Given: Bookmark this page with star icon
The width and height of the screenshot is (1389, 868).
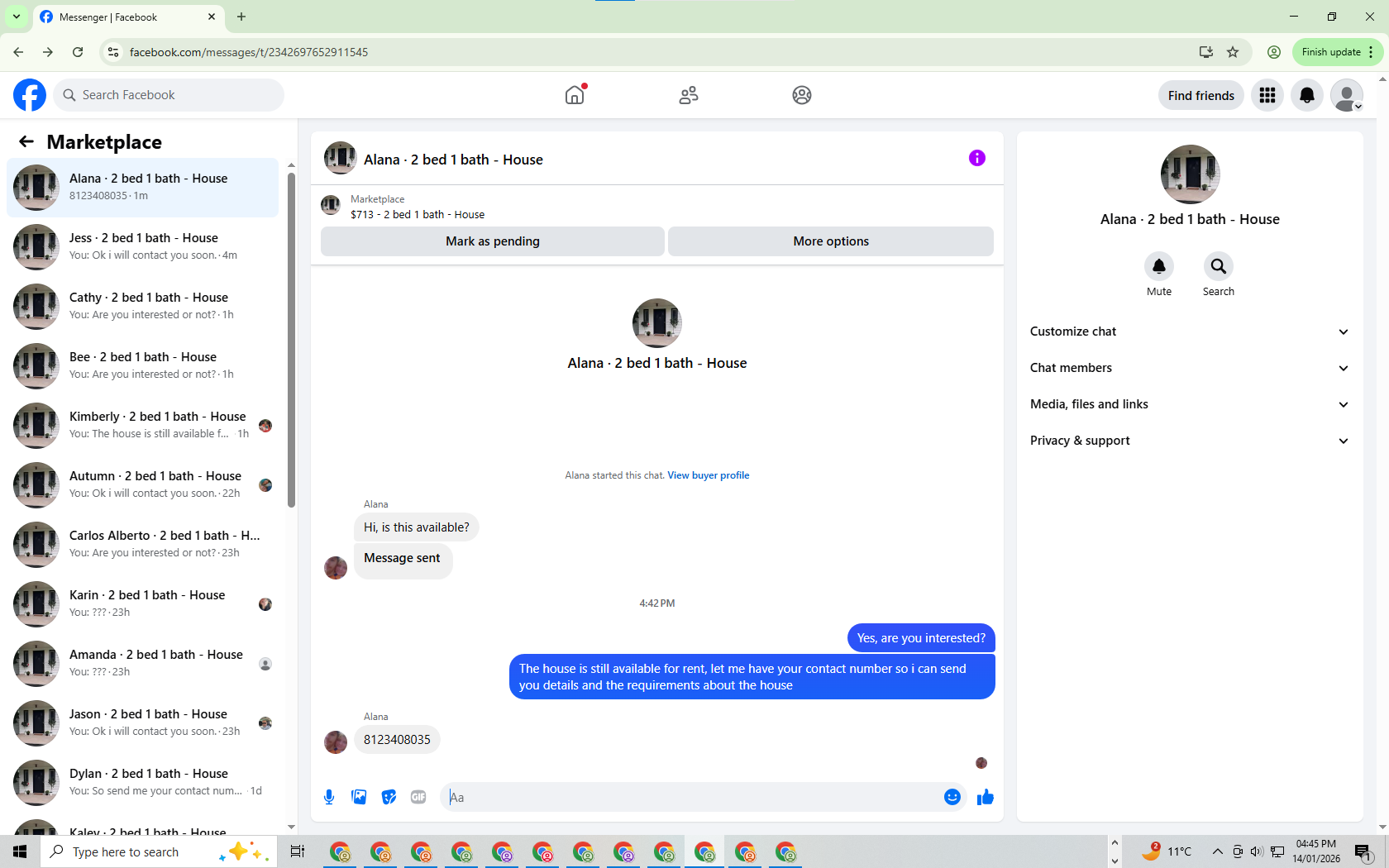Looking at the screenshot, I should point(1233,52).
